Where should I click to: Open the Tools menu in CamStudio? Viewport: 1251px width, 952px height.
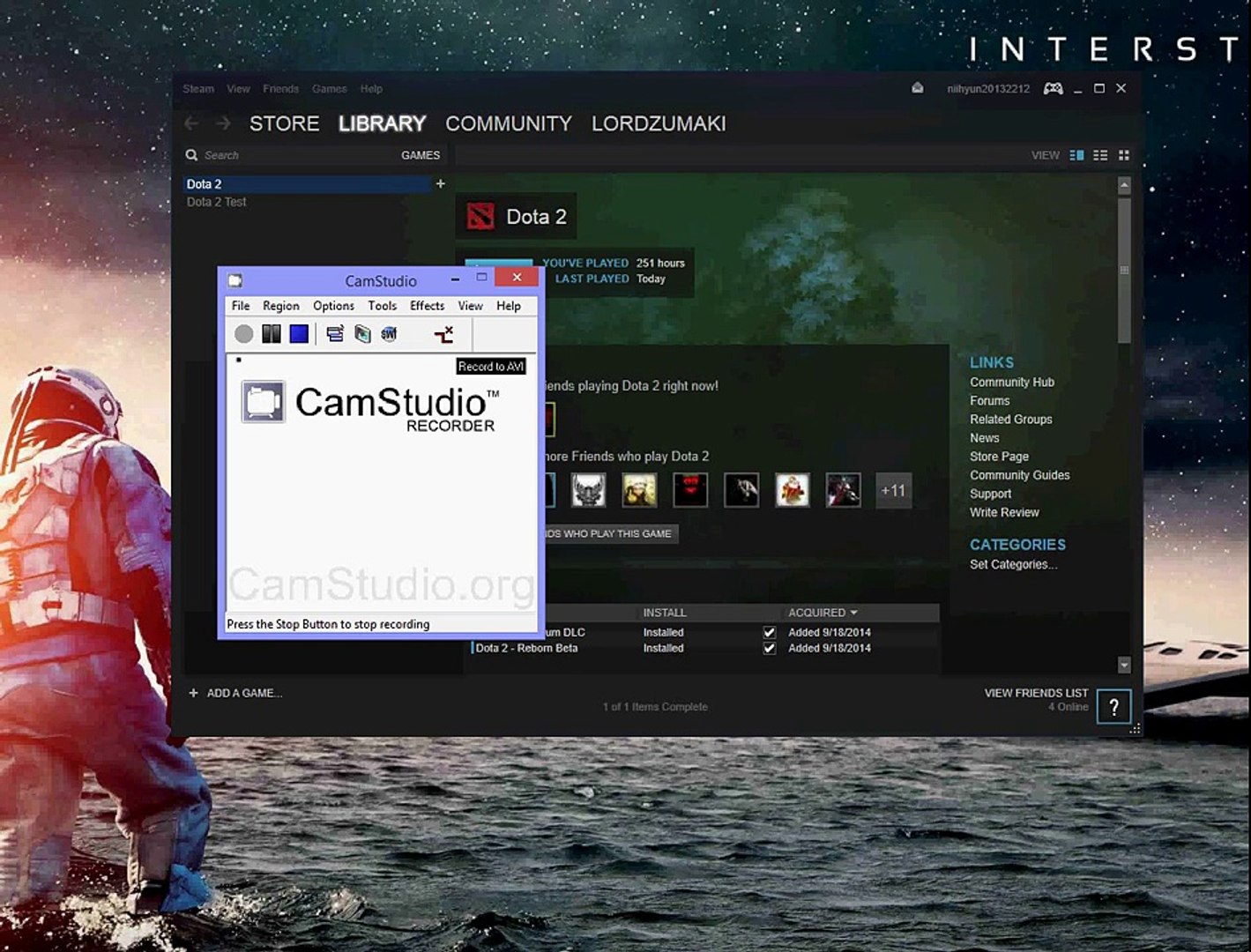[382, 306]
